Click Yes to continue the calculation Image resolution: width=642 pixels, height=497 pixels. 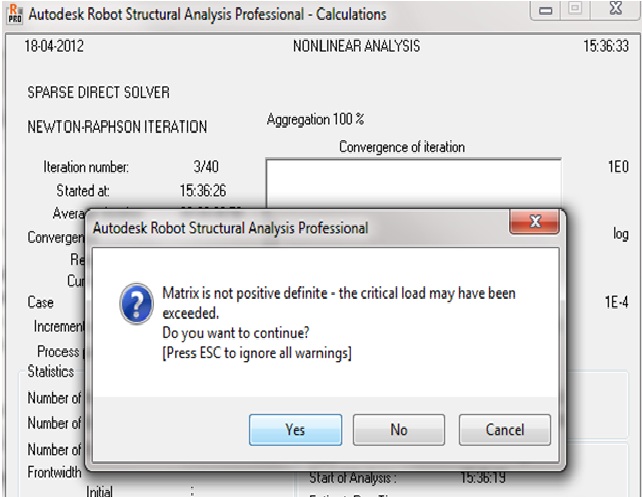pyautogui.click(x=295, y=429)
